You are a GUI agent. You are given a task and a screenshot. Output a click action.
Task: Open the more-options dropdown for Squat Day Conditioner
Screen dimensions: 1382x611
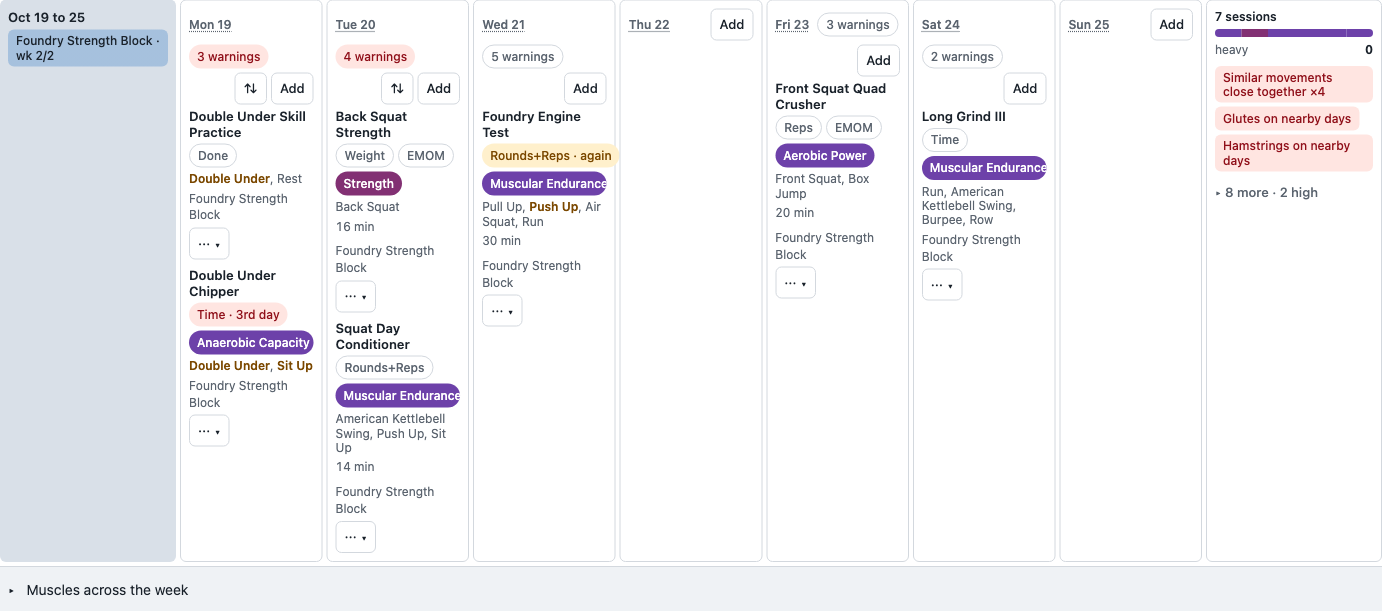(356, 537)
